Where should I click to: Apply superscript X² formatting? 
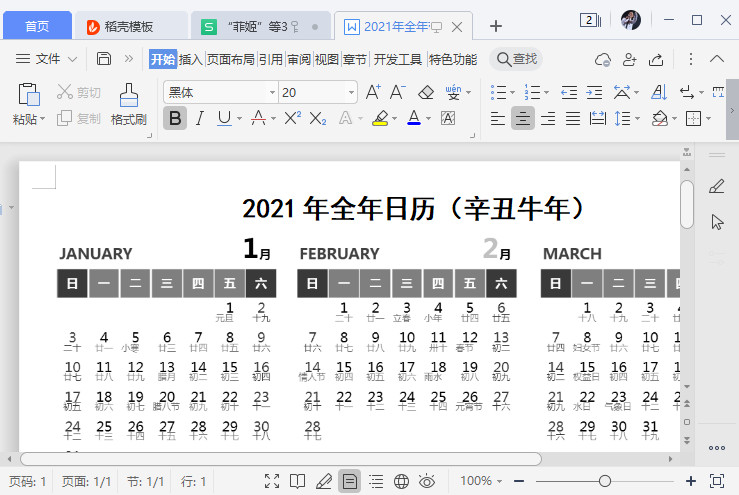[293, 118]
